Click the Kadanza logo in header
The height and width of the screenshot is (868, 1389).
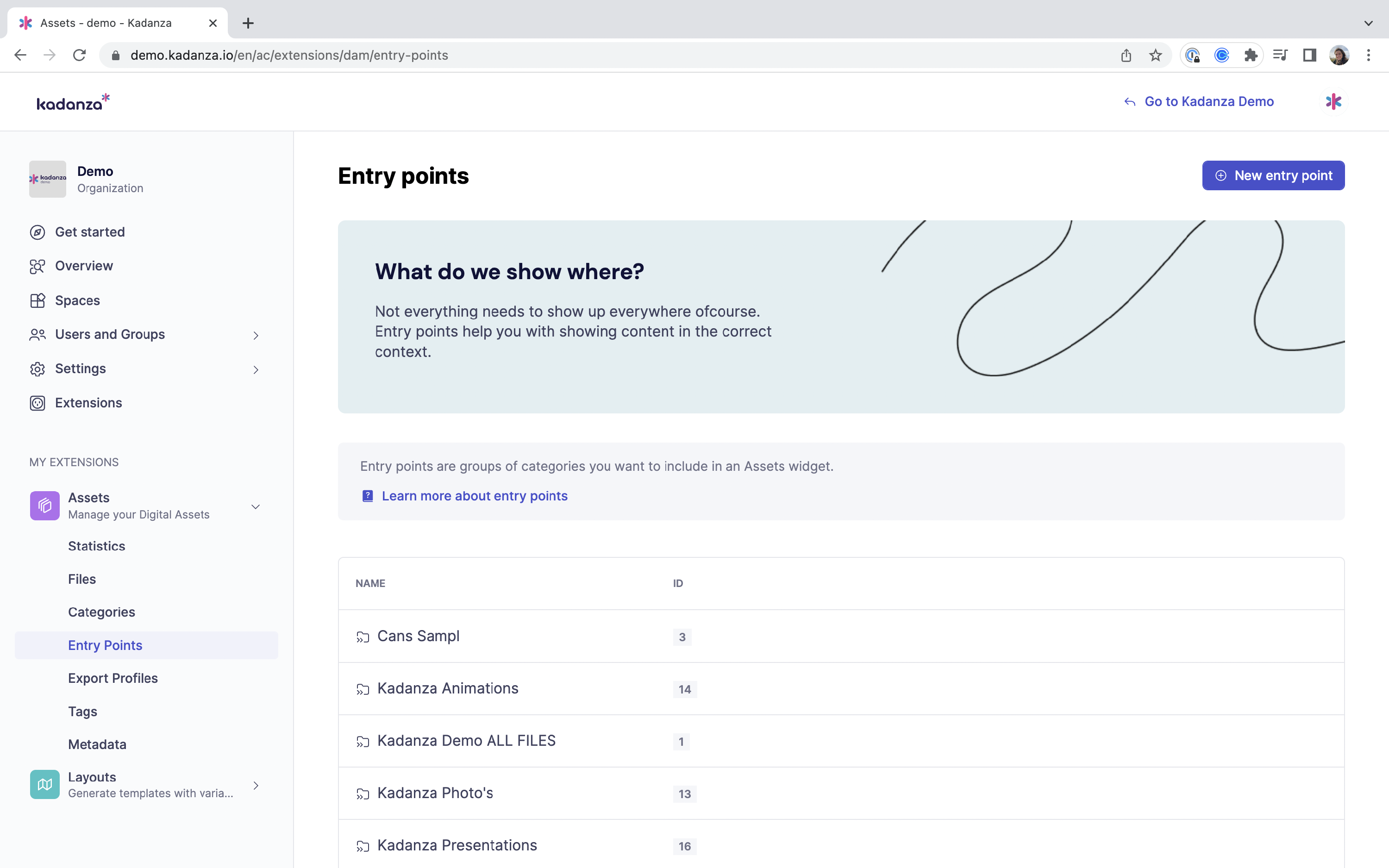tap(73, 102)
